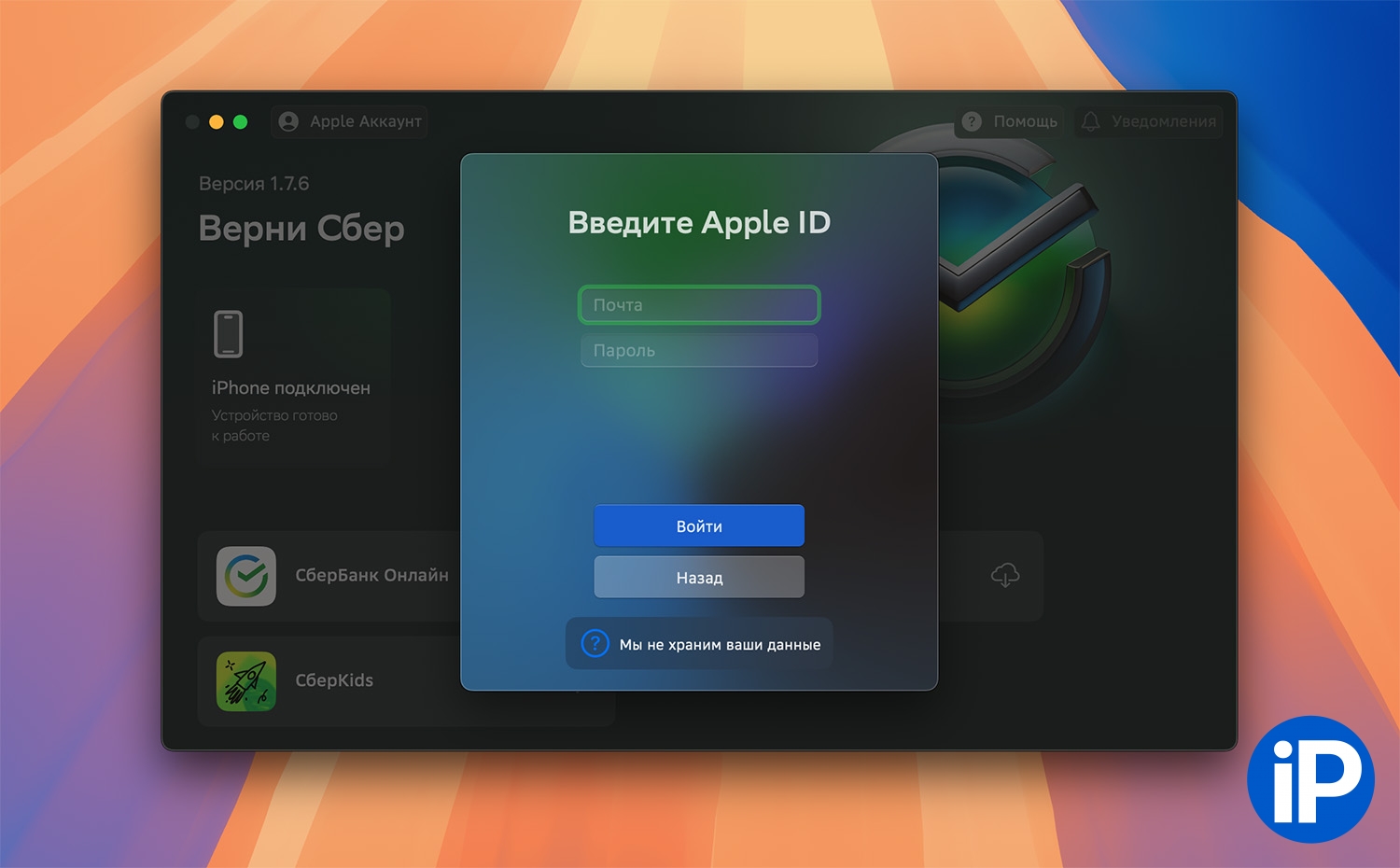Select the iPhone подключен status text

[x=291, y=387]
